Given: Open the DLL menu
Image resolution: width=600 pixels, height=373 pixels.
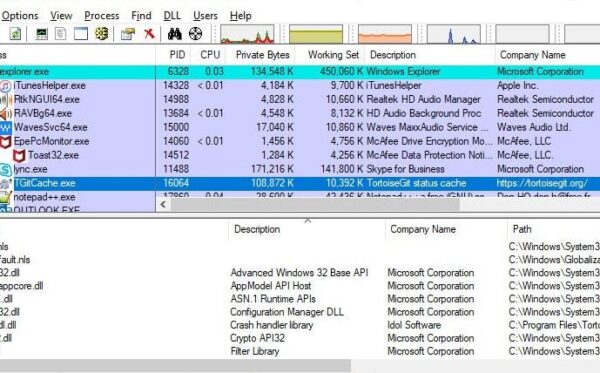Looking at the screenshot, I should pos(172,16).
